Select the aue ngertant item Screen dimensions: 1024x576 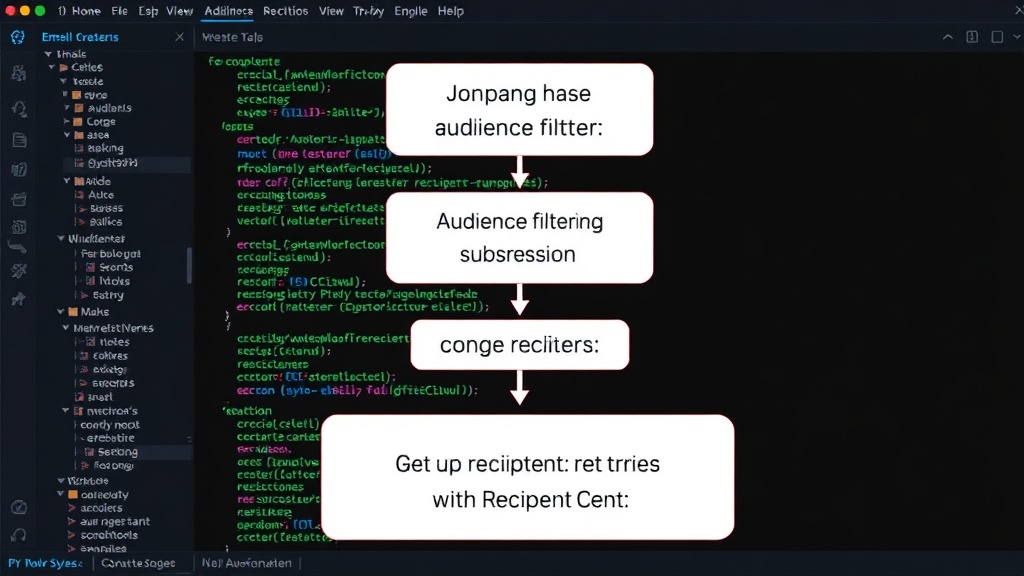[x=115, y=521]
